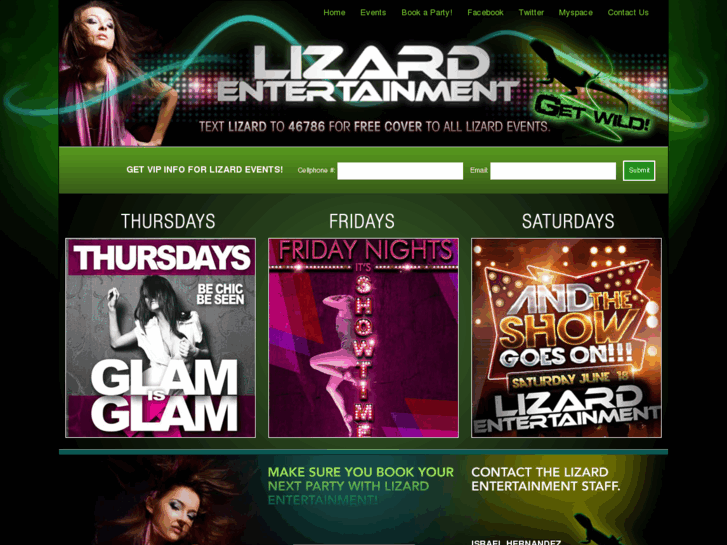This screenshot has height=545, width=727.
Task: Focus the Cellphone # input field
Action: click(400, 171)
